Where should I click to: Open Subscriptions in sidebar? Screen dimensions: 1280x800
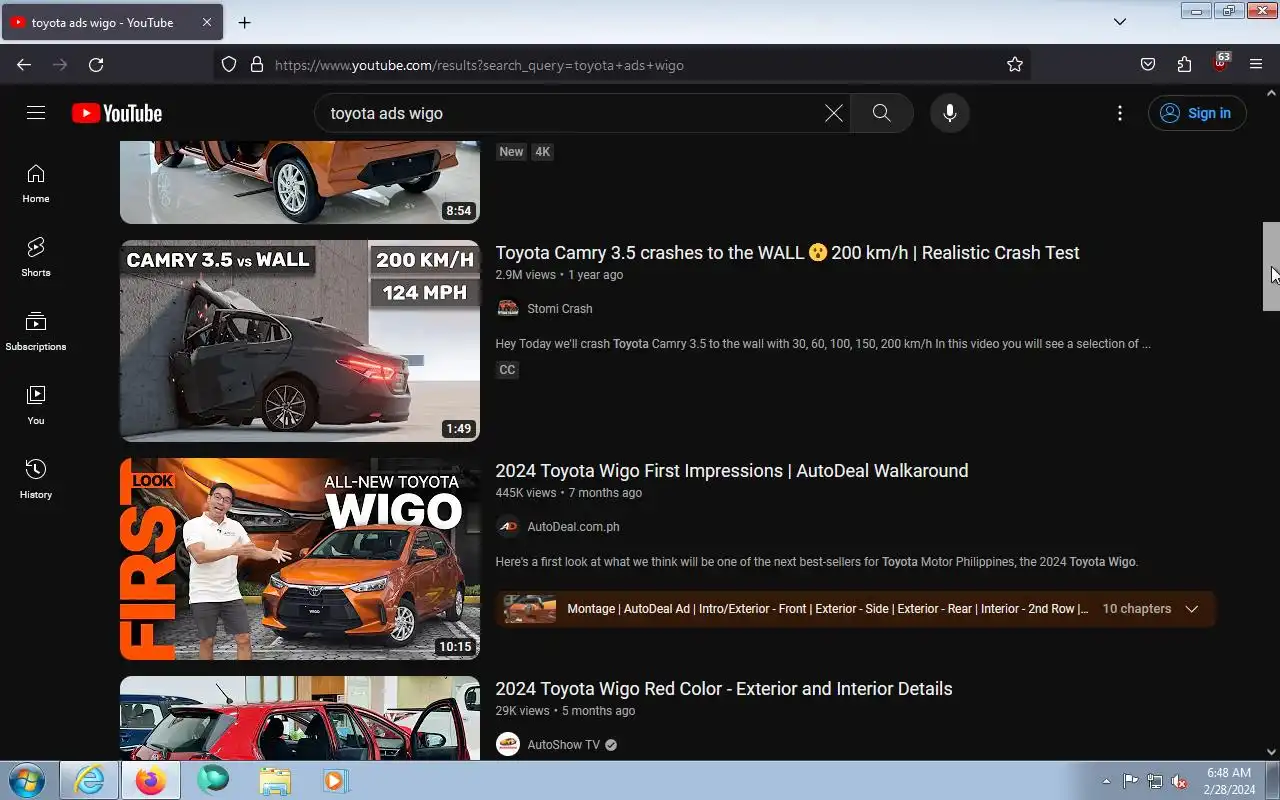36,332
